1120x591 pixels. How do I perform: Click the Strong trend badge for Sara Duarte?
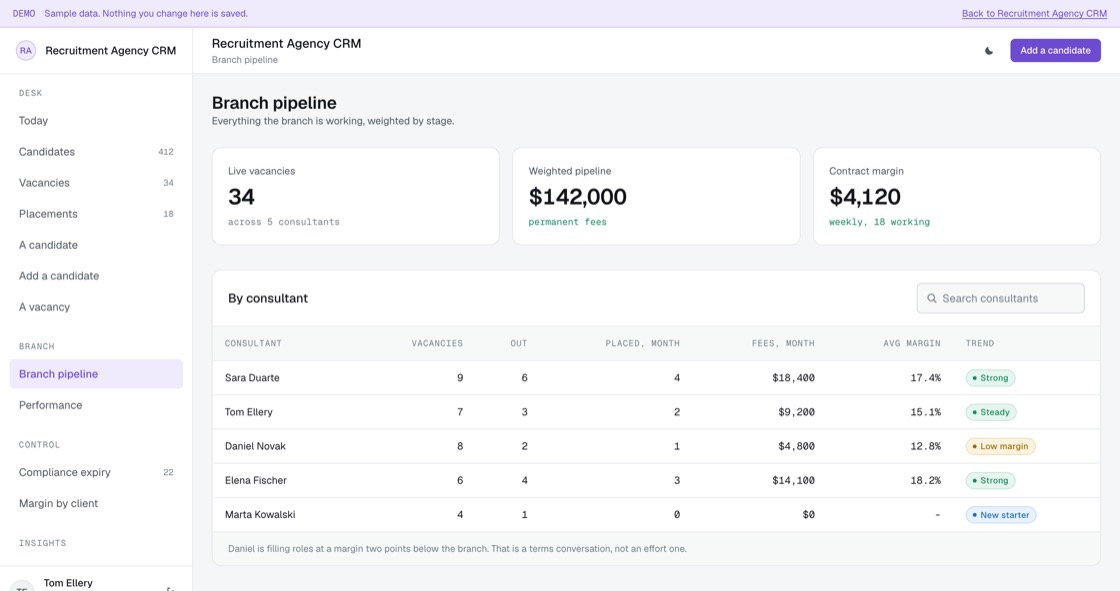coord(990,378)
